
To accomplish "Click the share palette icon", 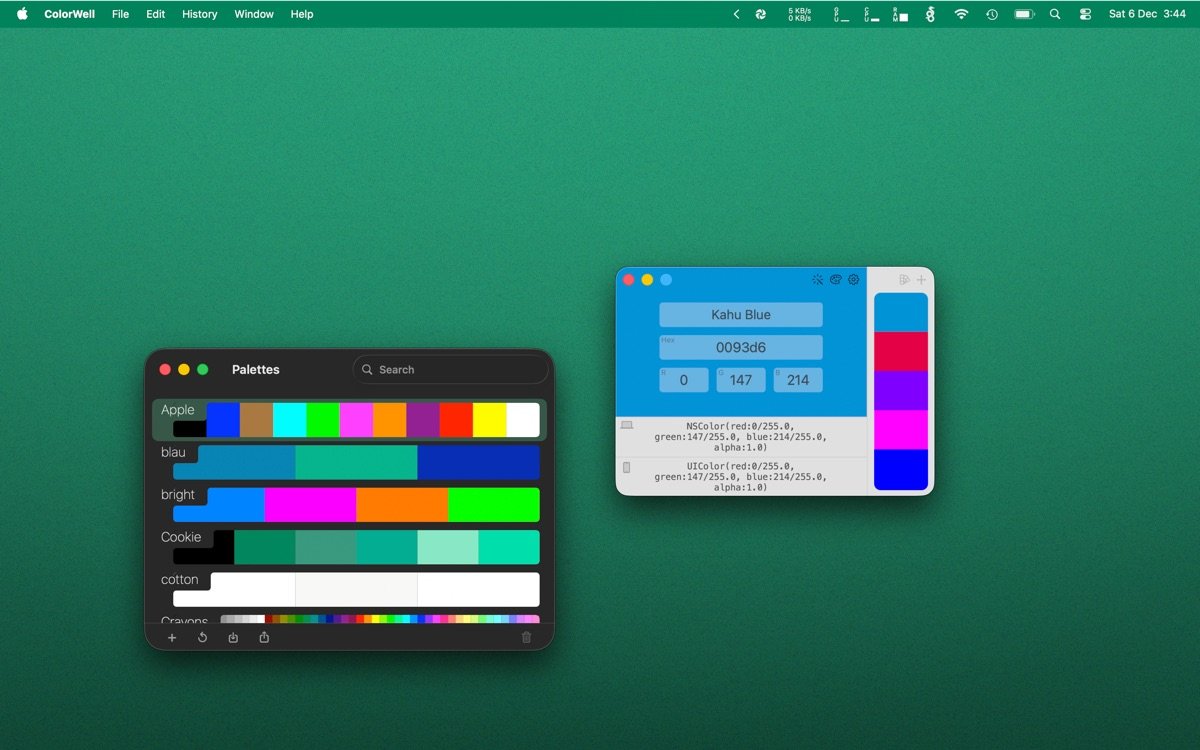I will tap(264, 637).
